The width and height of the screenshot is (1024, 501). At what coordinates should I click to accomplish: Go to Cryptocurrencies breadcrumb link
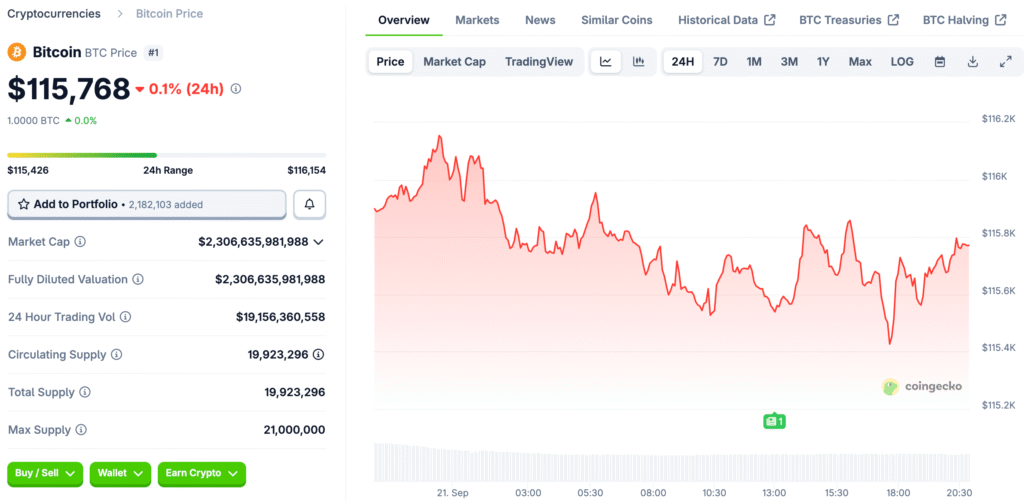tap(54, 14)
